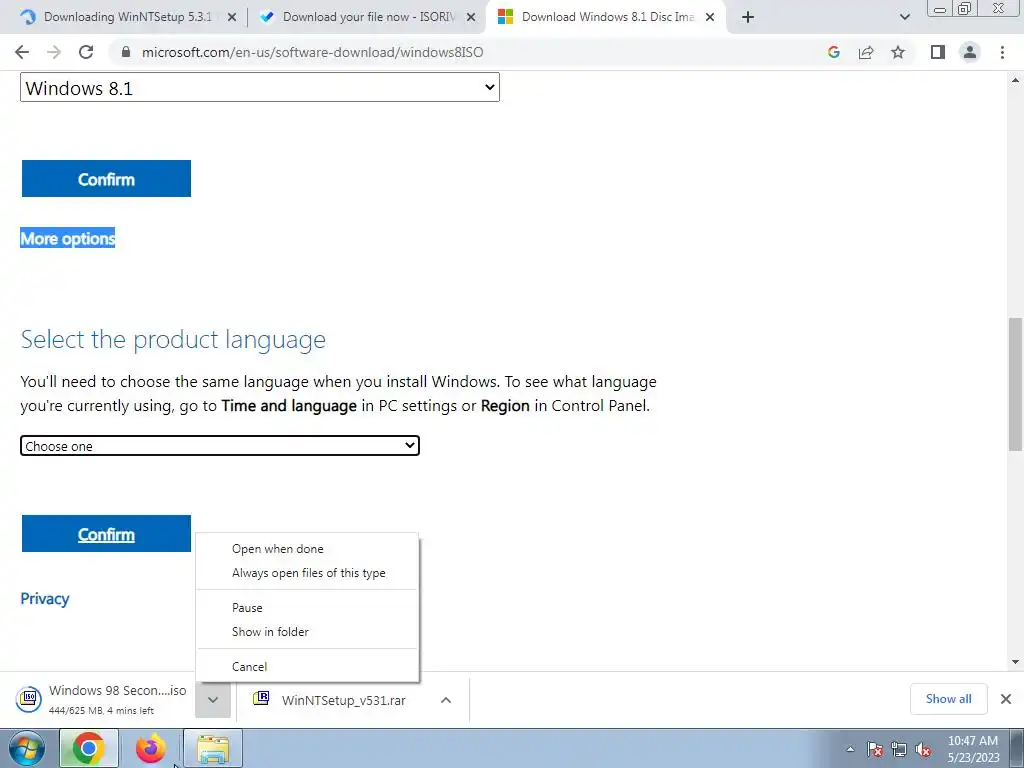Expand the WinNTSetup_v531.rar options chevron

pyautogui.click(x=446, y=700)
